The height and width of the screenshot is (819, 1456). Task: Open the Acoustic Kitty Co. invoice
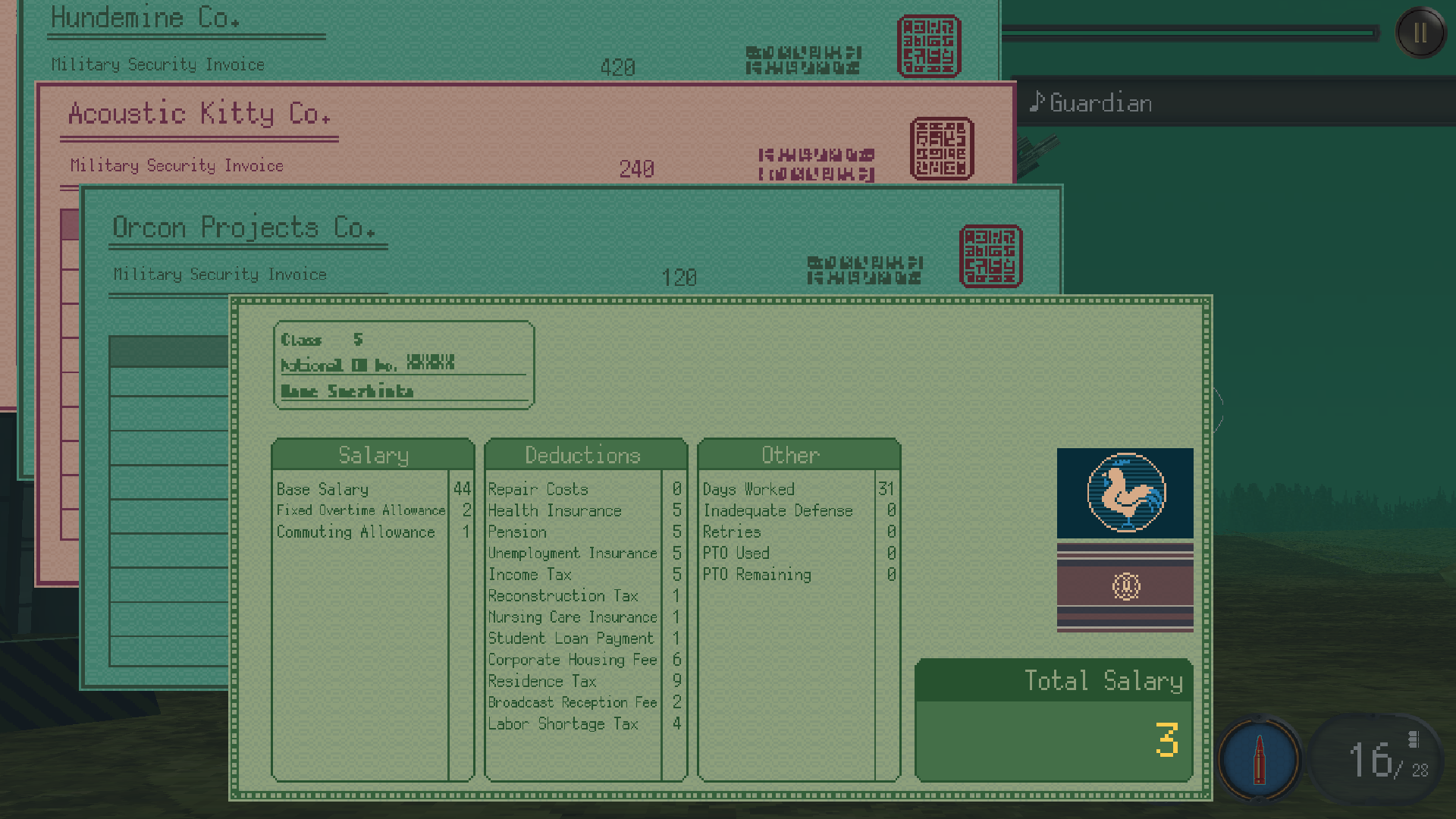[199, 114]
